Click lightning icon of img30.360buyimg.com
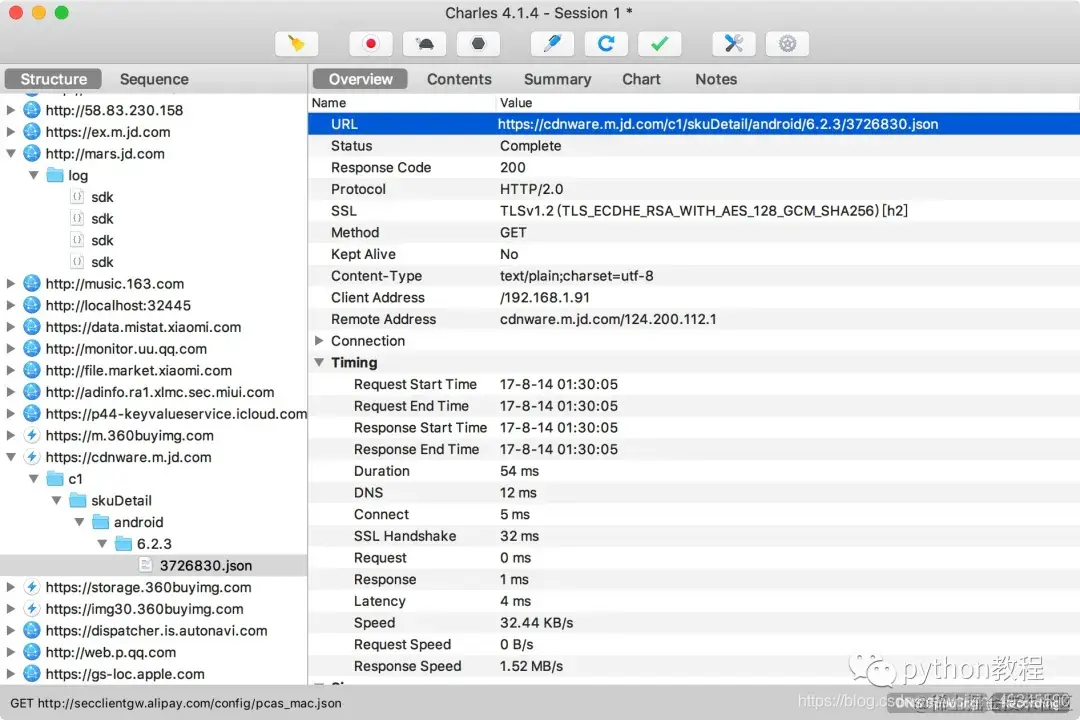Screen dimensions: 1080x720 (x=32, y=608)
